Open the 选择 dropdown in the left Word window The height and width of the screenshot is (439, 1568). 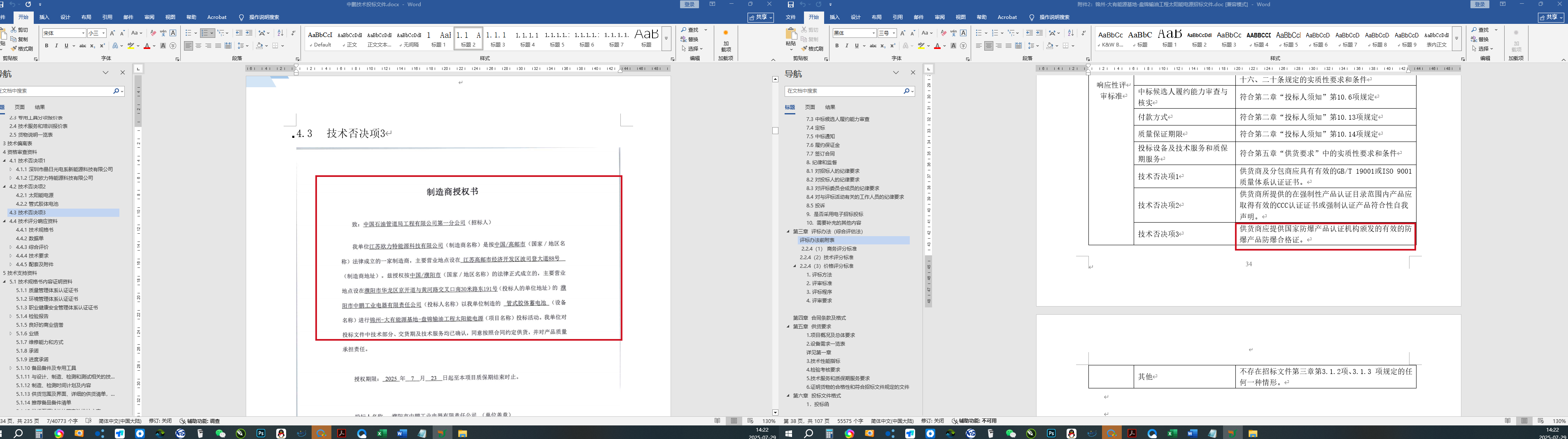(x=692, y=49)
